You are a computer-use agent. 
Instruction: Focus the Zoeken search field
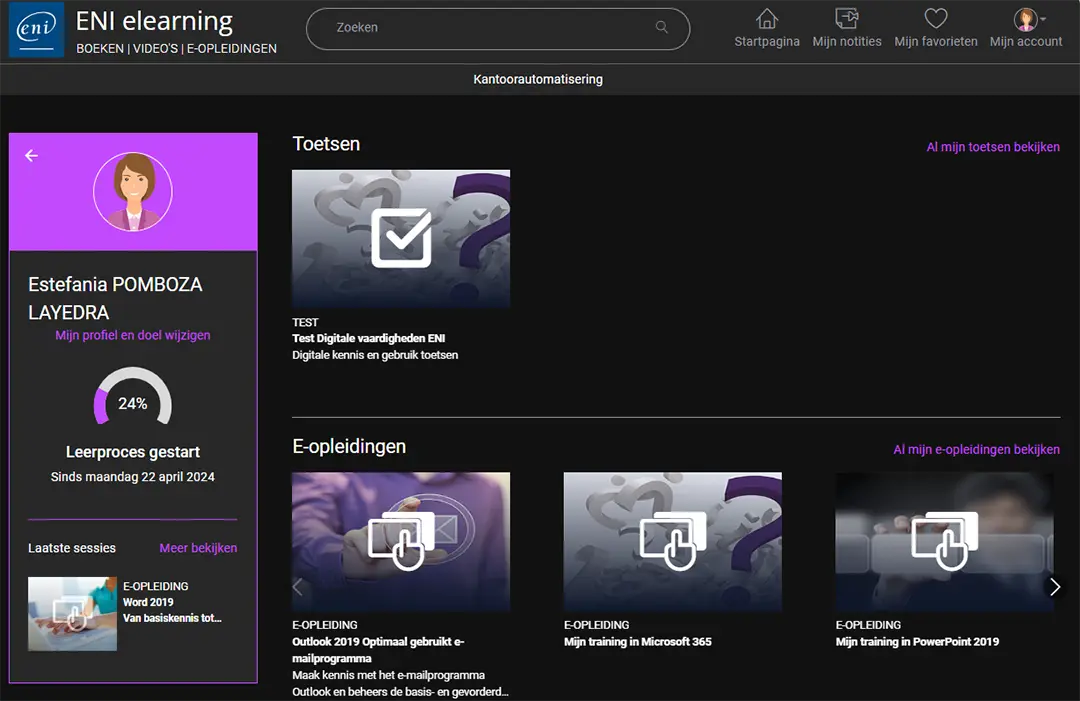pyautogui.click(x=498, y=29)
